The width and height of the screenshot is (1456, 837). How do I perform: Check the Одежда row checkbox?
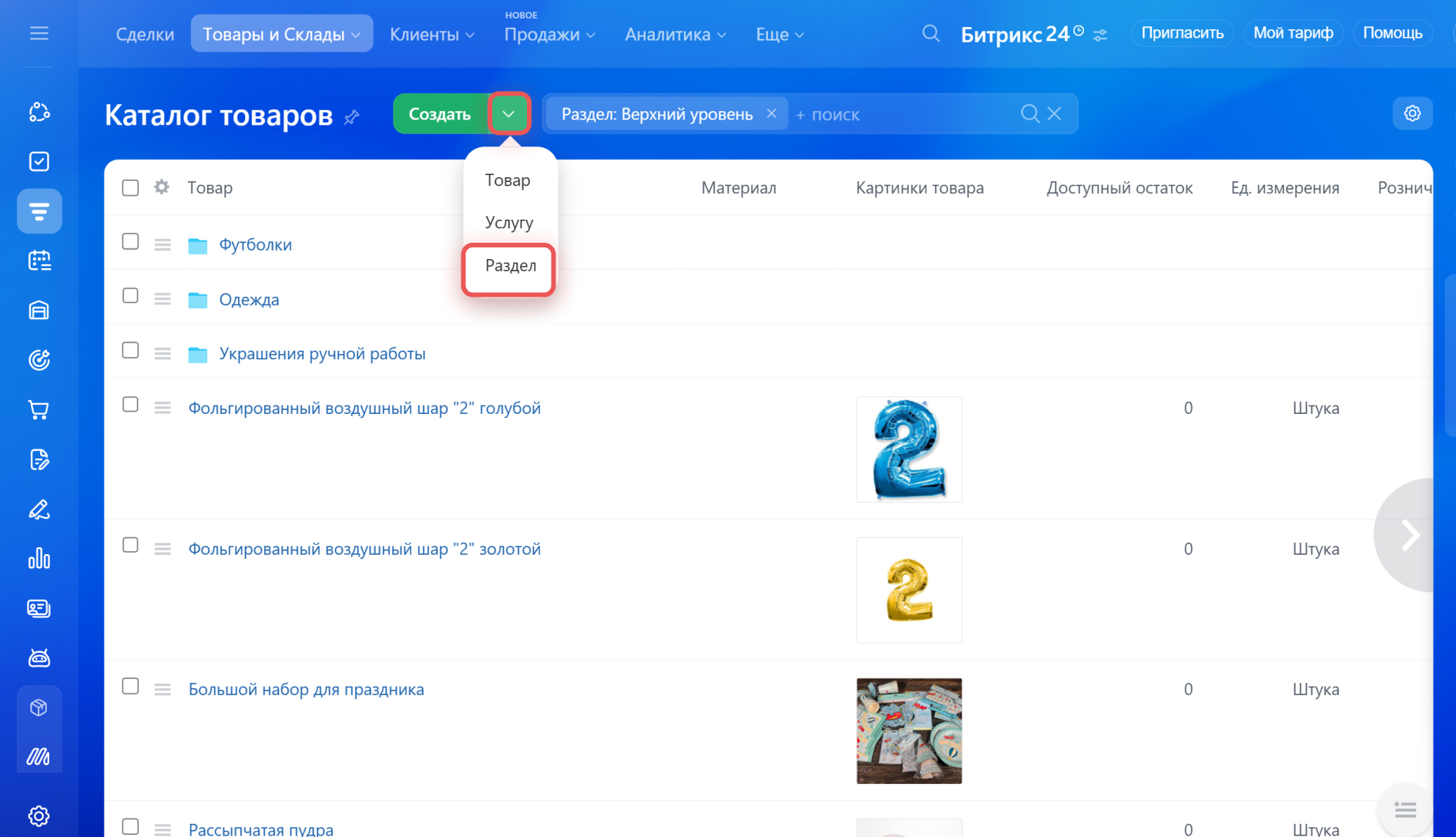(130, 296)
